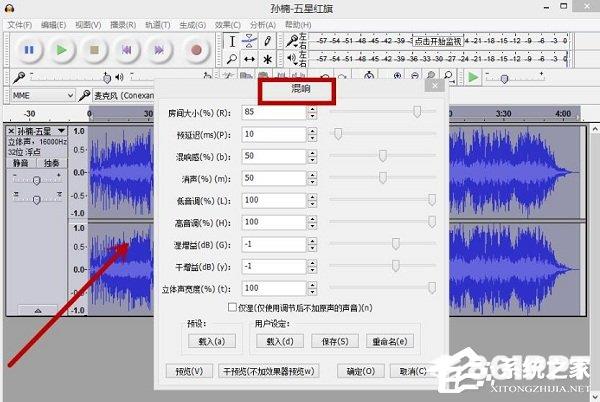Click the recording meter microphone icon

[292, 41]
